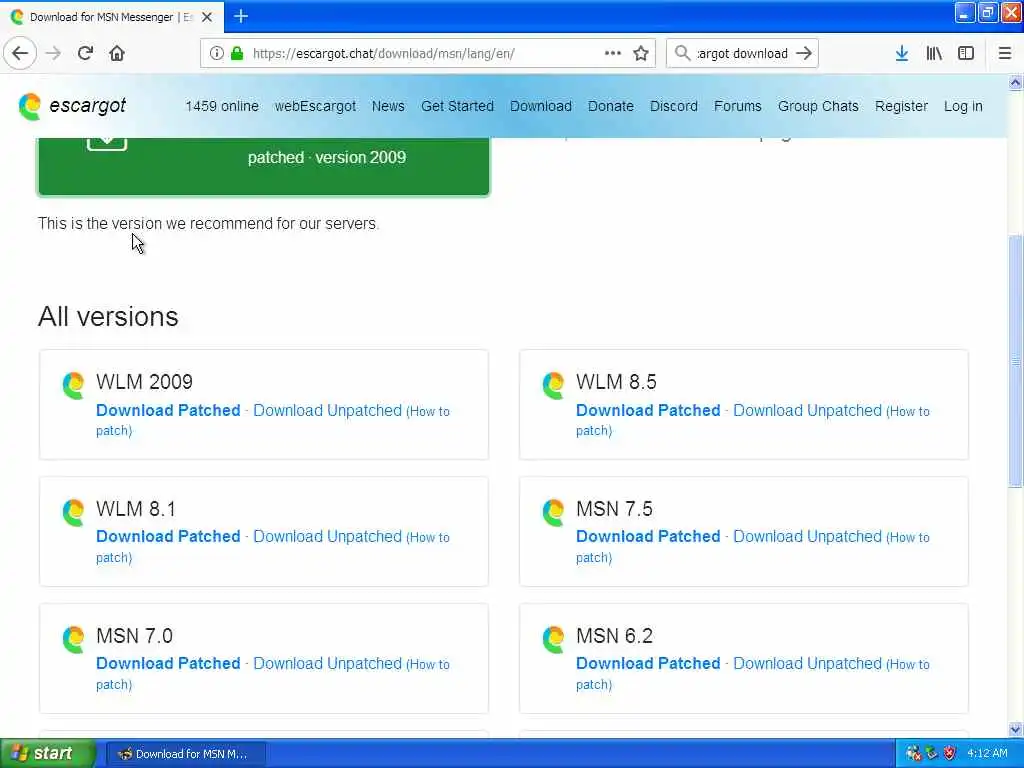1024x768 pixels.
Task: Click the scrollbar up arrow
Action: [1016, 83]
